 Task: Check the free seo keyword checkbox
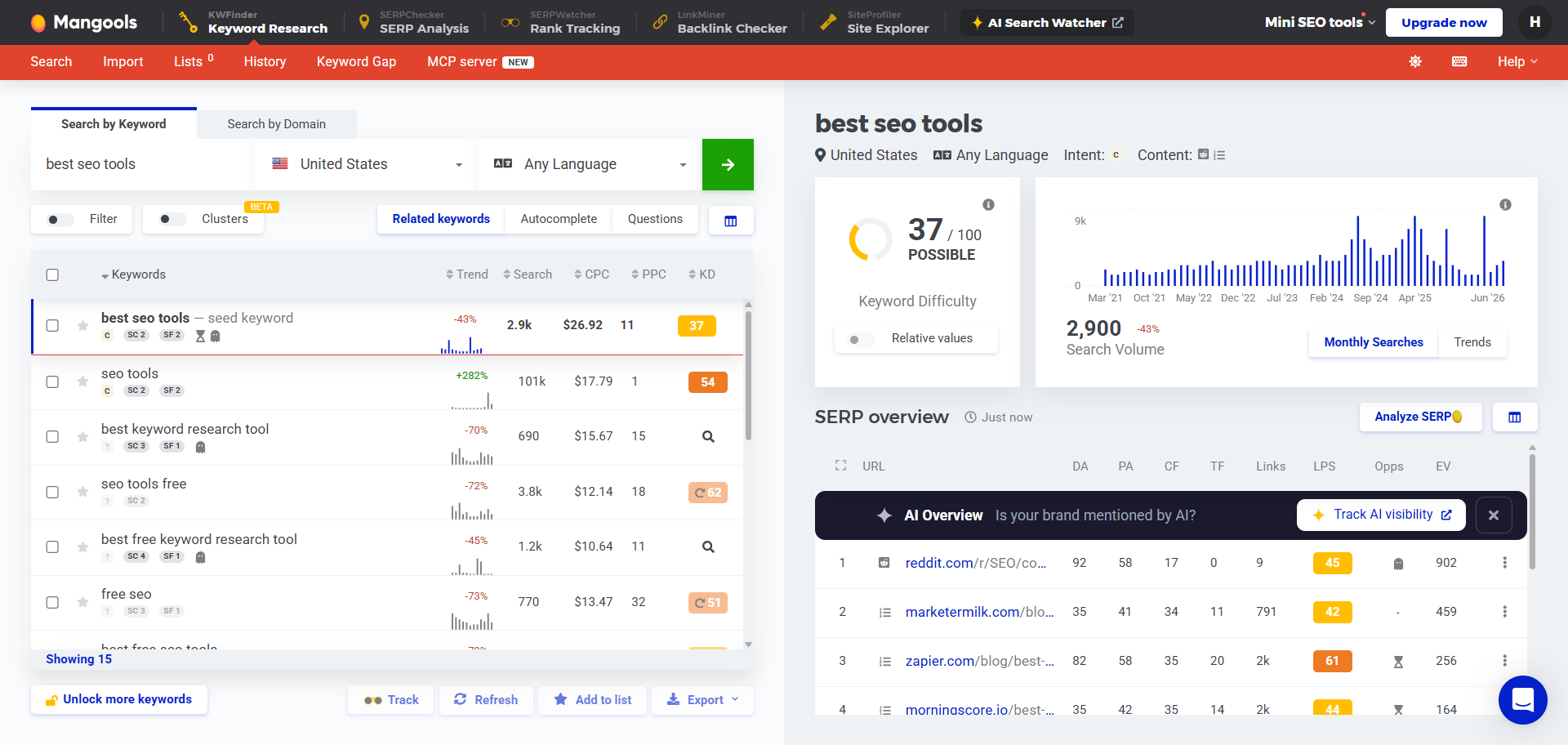52,602
